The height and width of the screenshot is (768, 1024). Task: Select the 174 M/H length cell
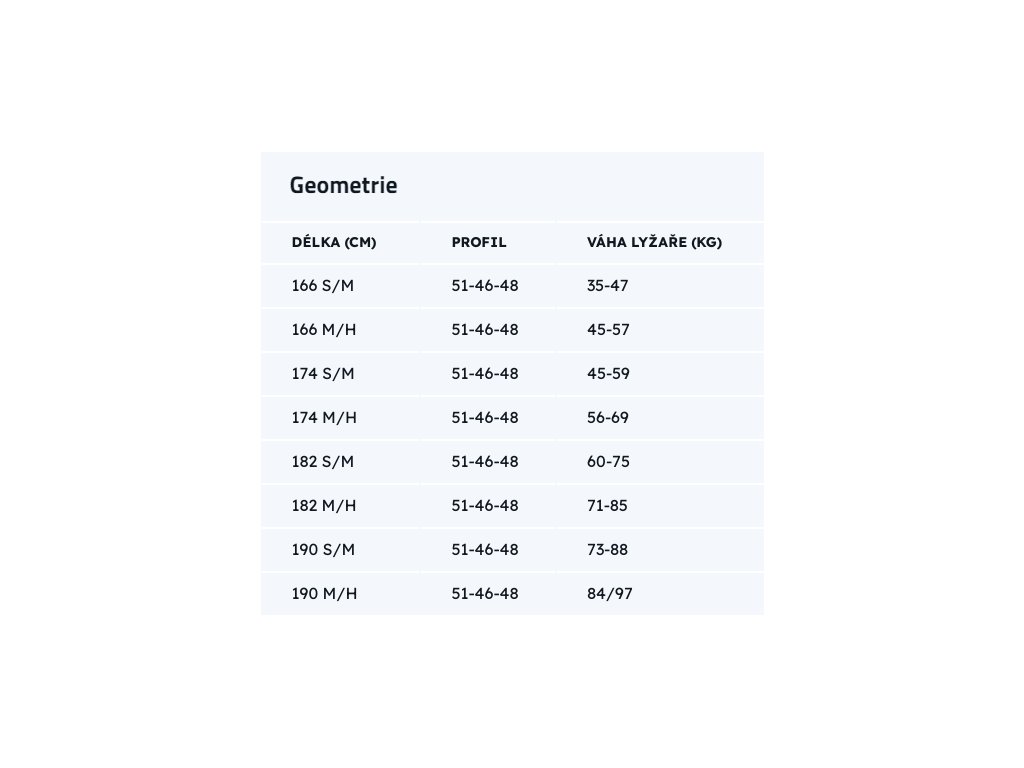tap(324, 418)
